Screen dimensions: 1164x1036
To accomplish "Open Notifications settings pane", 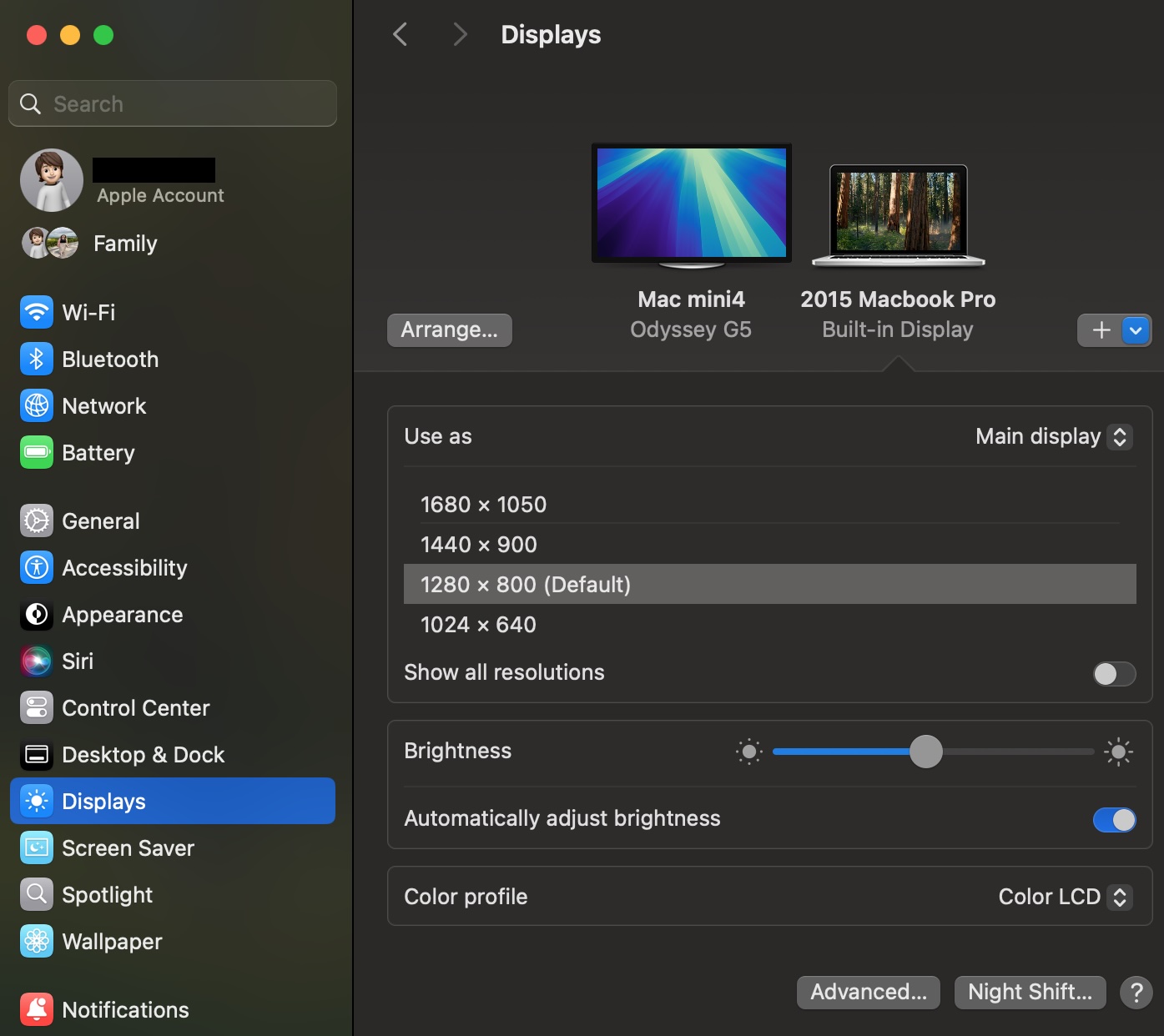I will pos(173,1010).
